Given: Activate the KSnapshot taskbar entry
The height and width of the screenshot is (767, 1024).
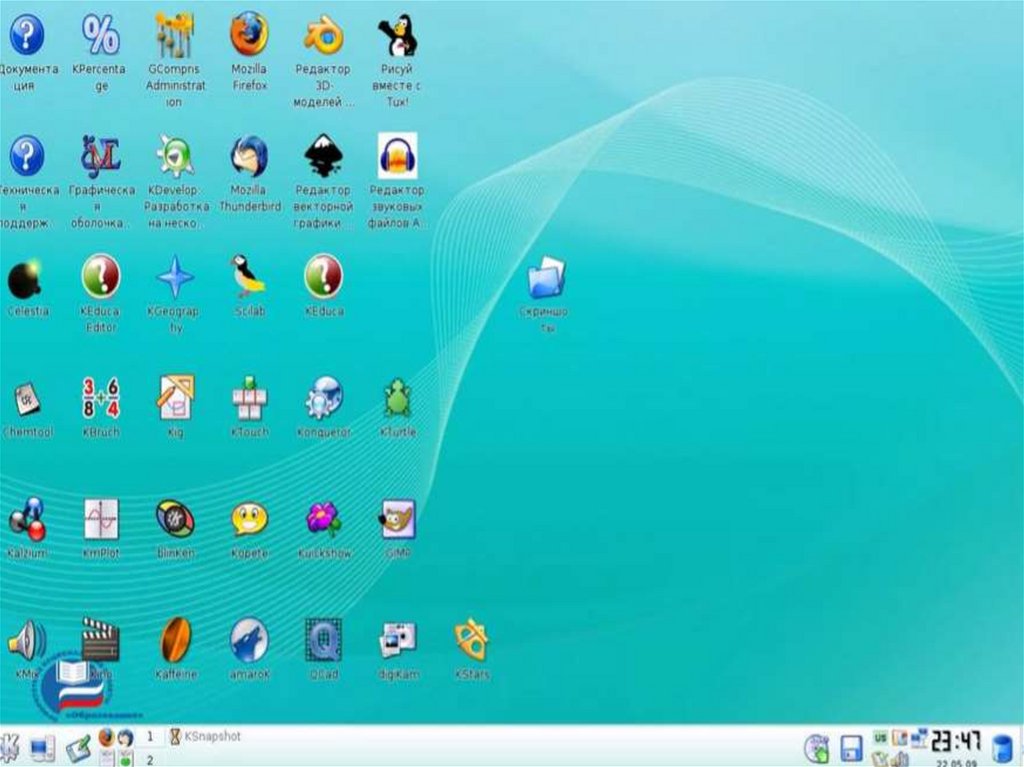Looking at the screenshot, I should tap(205, 736).
